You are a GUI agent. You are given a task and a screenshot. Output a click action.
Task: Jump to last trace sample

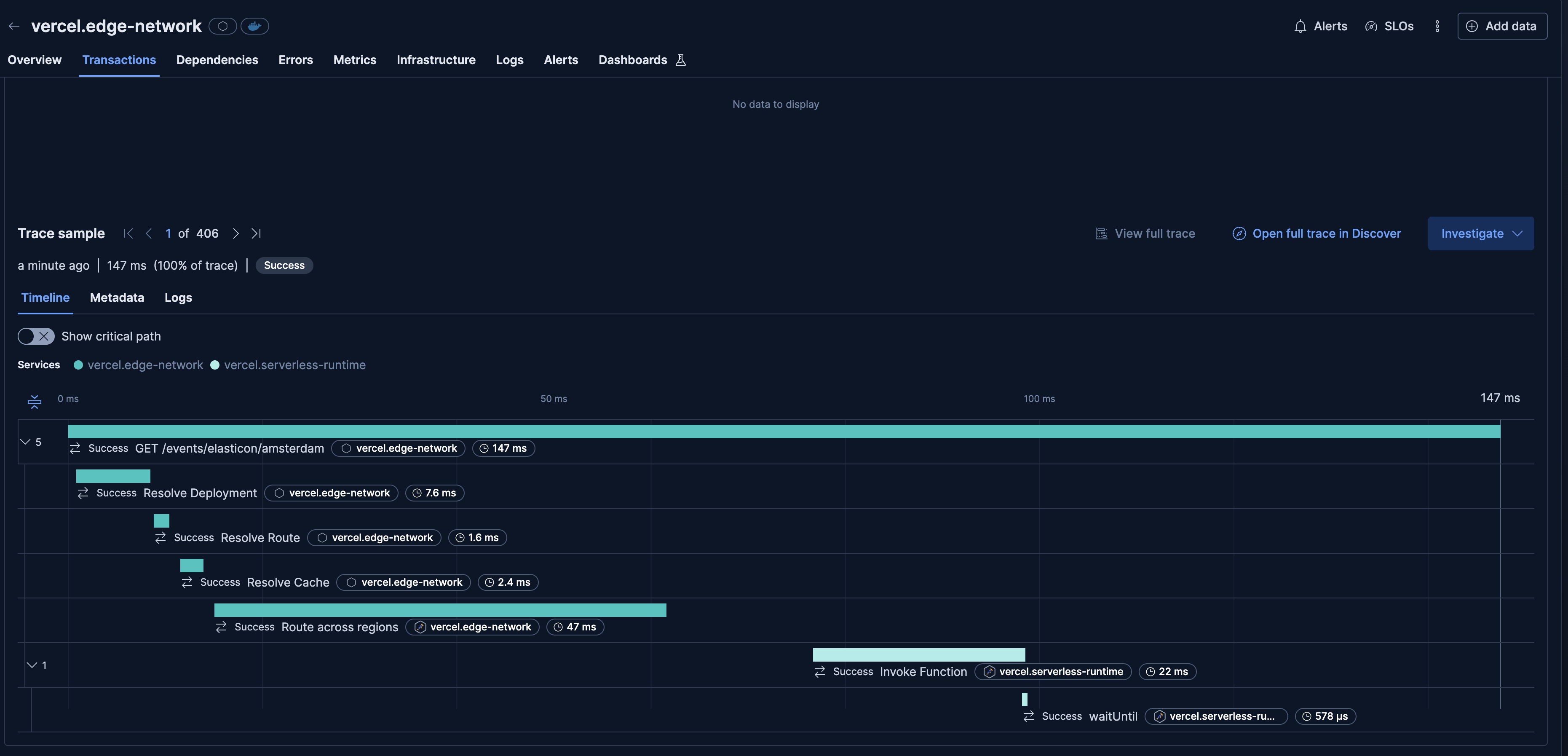tap(256, 234)
